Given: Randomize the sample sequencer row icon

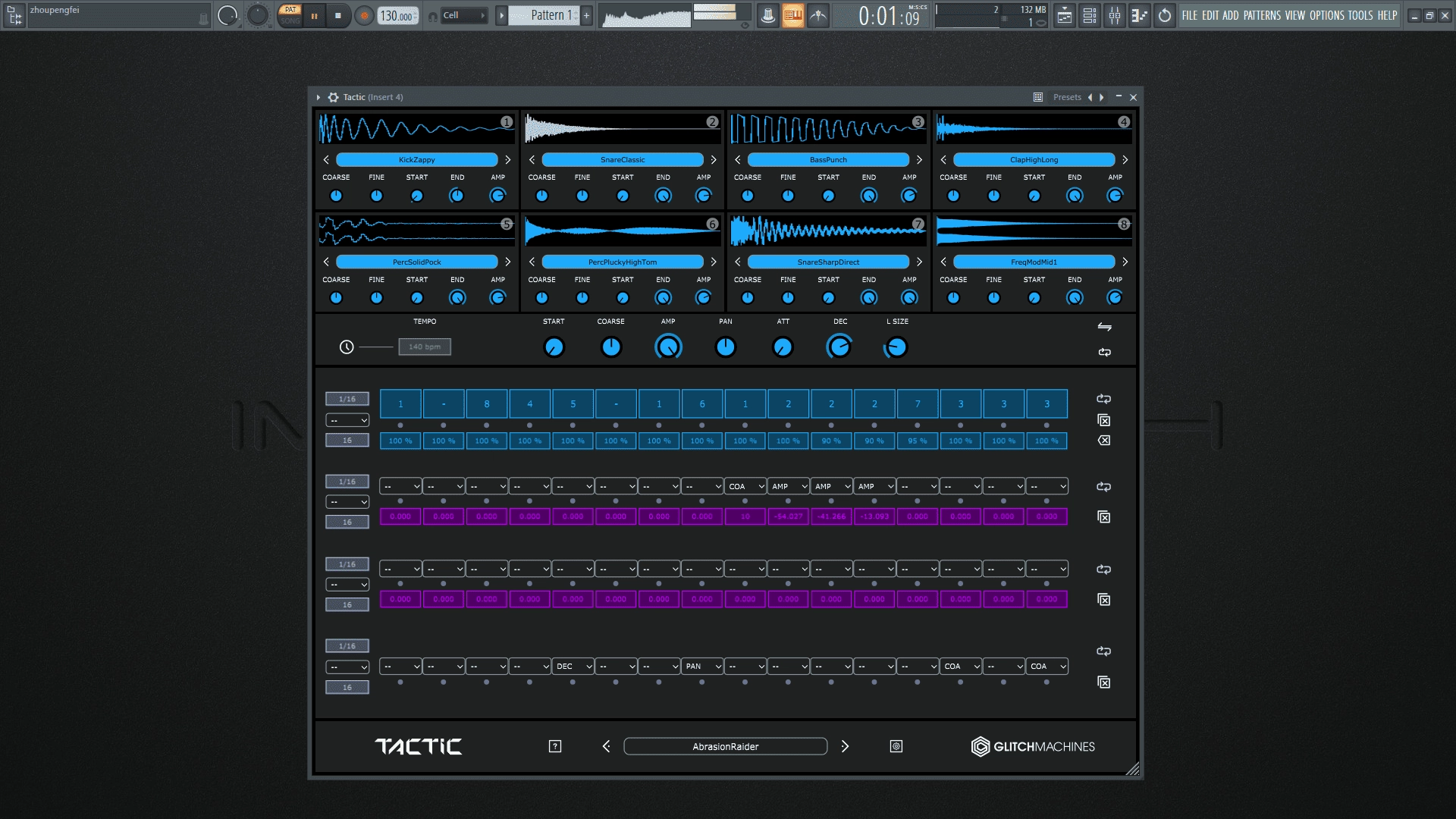Looking at the screenshot, I should tap(1104, 420).
